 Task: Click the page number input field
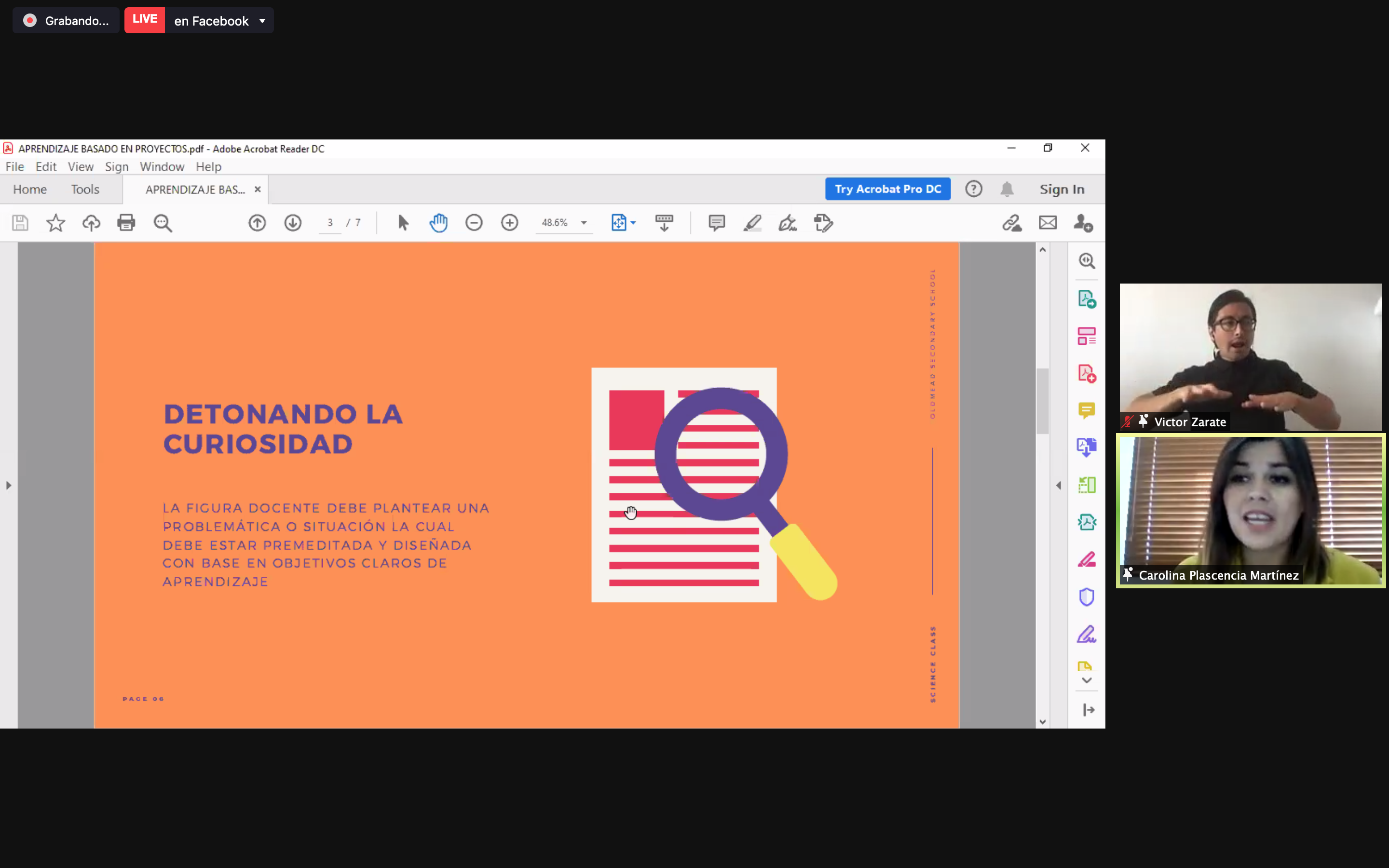(x=330, y=223)
